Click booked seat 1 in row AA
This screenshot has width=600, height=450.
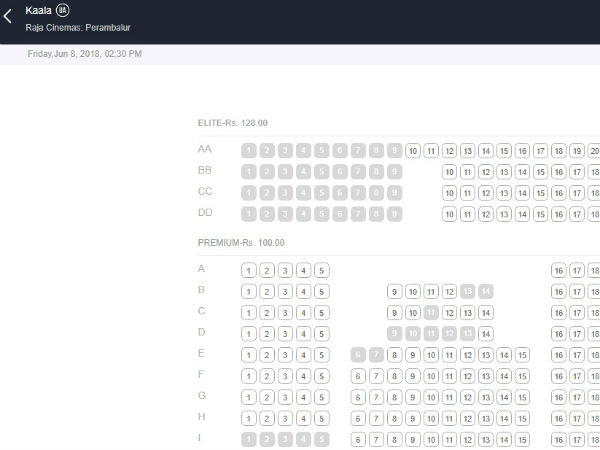[x=249, y=151]
